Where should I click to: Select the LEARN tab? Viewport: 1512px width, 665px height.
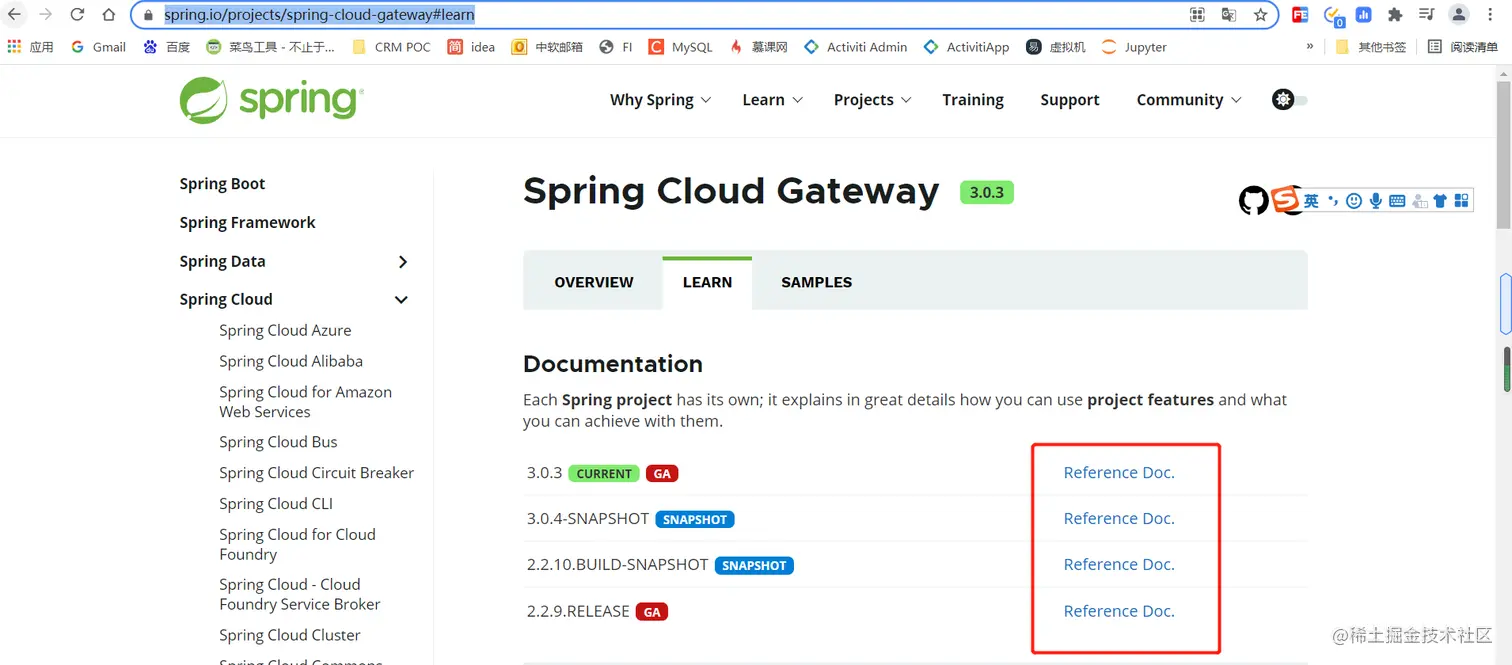[707, 282]
